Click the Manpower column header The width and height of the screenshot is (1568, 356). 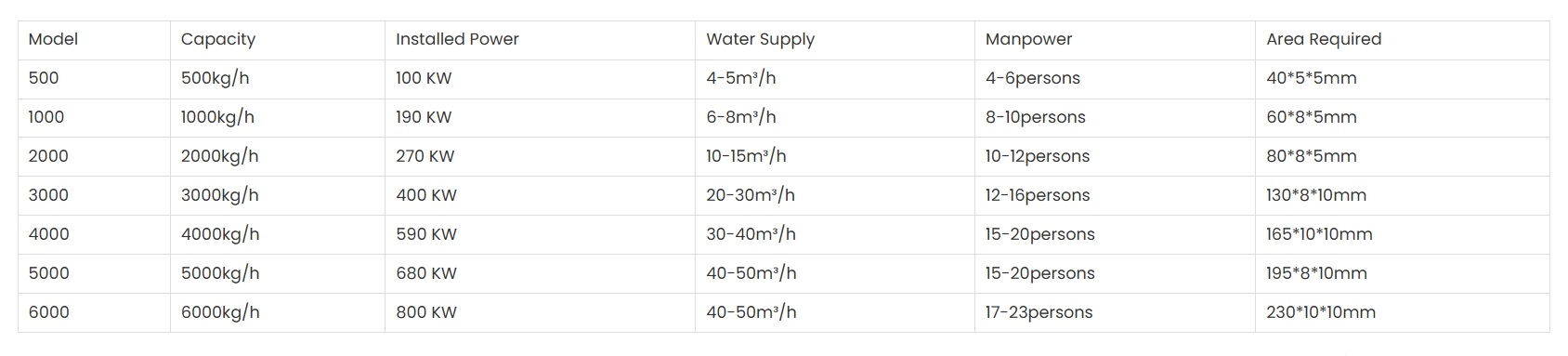(x=1115, y=40)
